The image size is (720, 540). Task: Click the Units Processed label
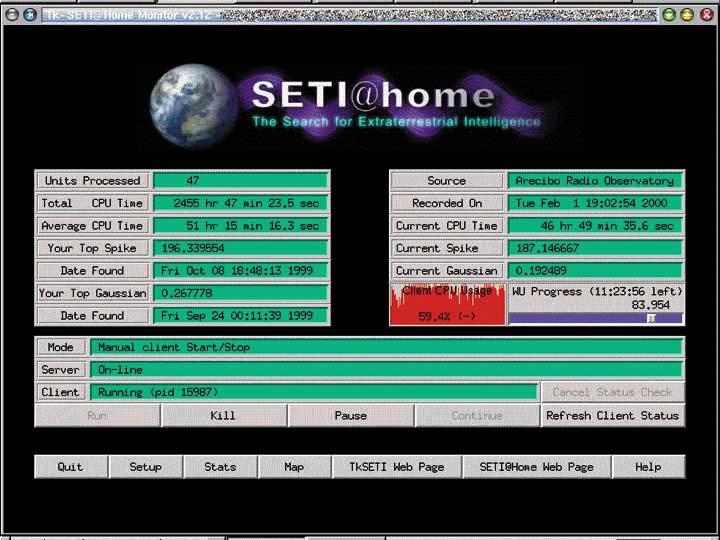point(92,181)
